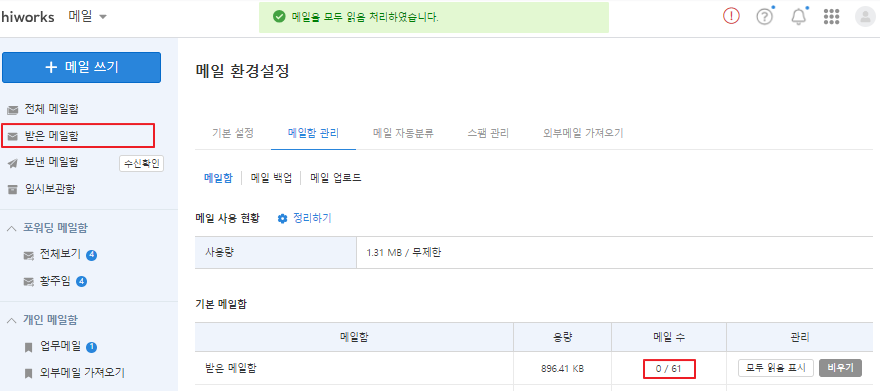
Task: Open the help question mark icon
Action: (x=764, y=17)
